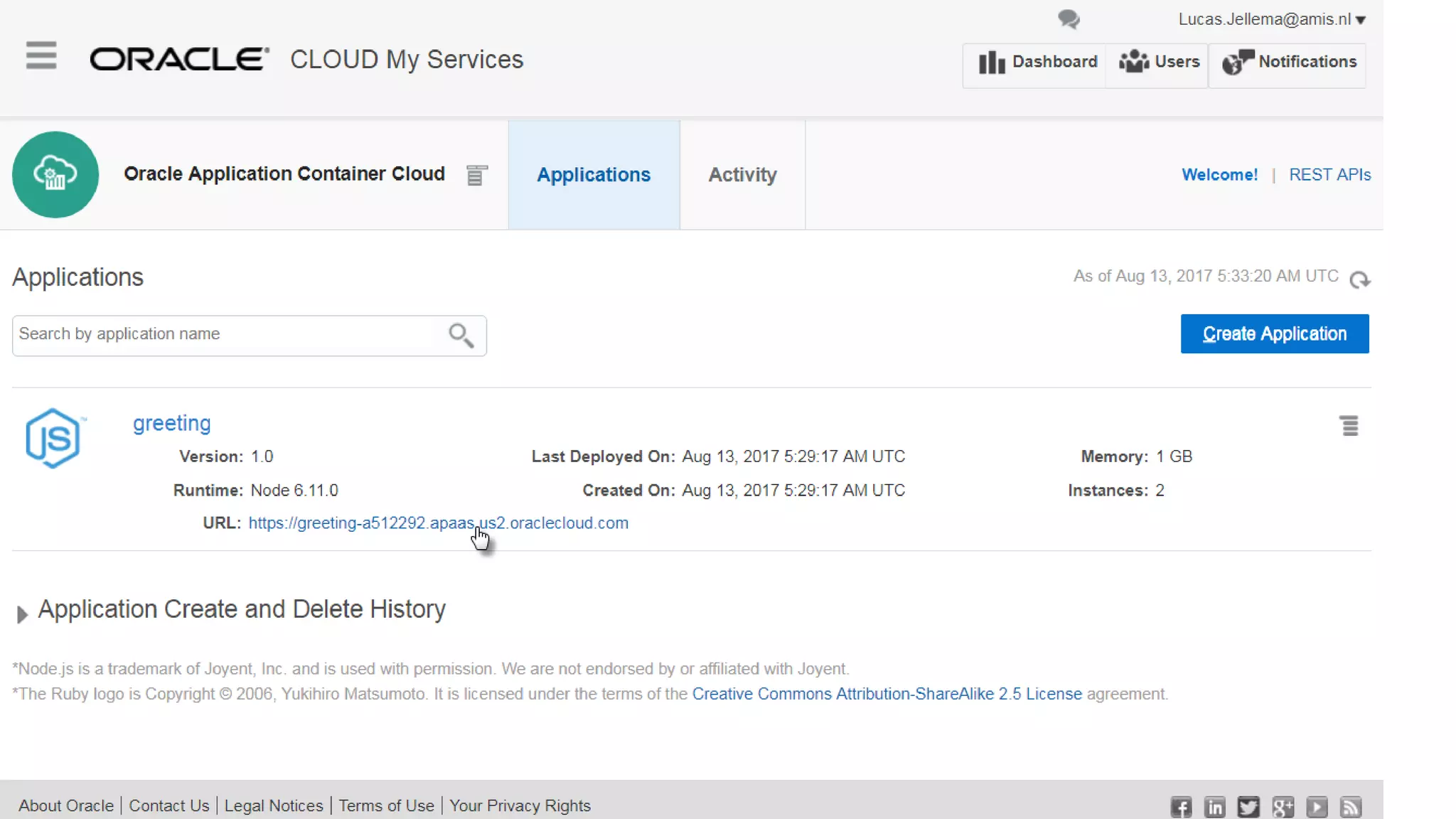The height and width of the screenshot is (819, 1456).
Task: Click the chat feedback bubble icon
Action: [x=1068, y=19]
